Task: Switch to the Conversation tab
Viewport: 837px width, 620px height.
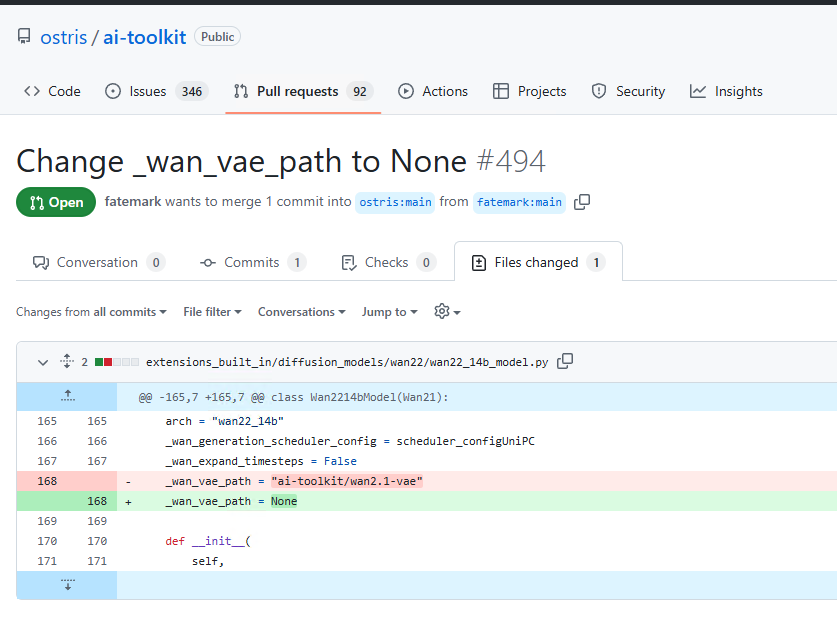Action: [x=99, y=262]
